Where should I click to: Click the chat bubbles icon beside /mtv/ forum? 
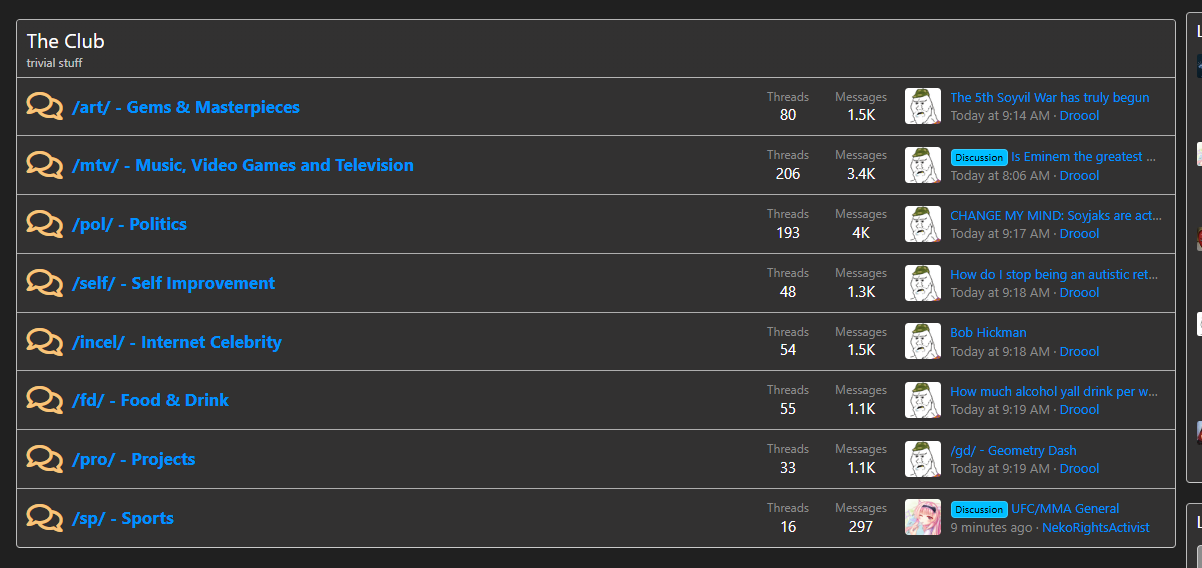click(x=45, y=164)
